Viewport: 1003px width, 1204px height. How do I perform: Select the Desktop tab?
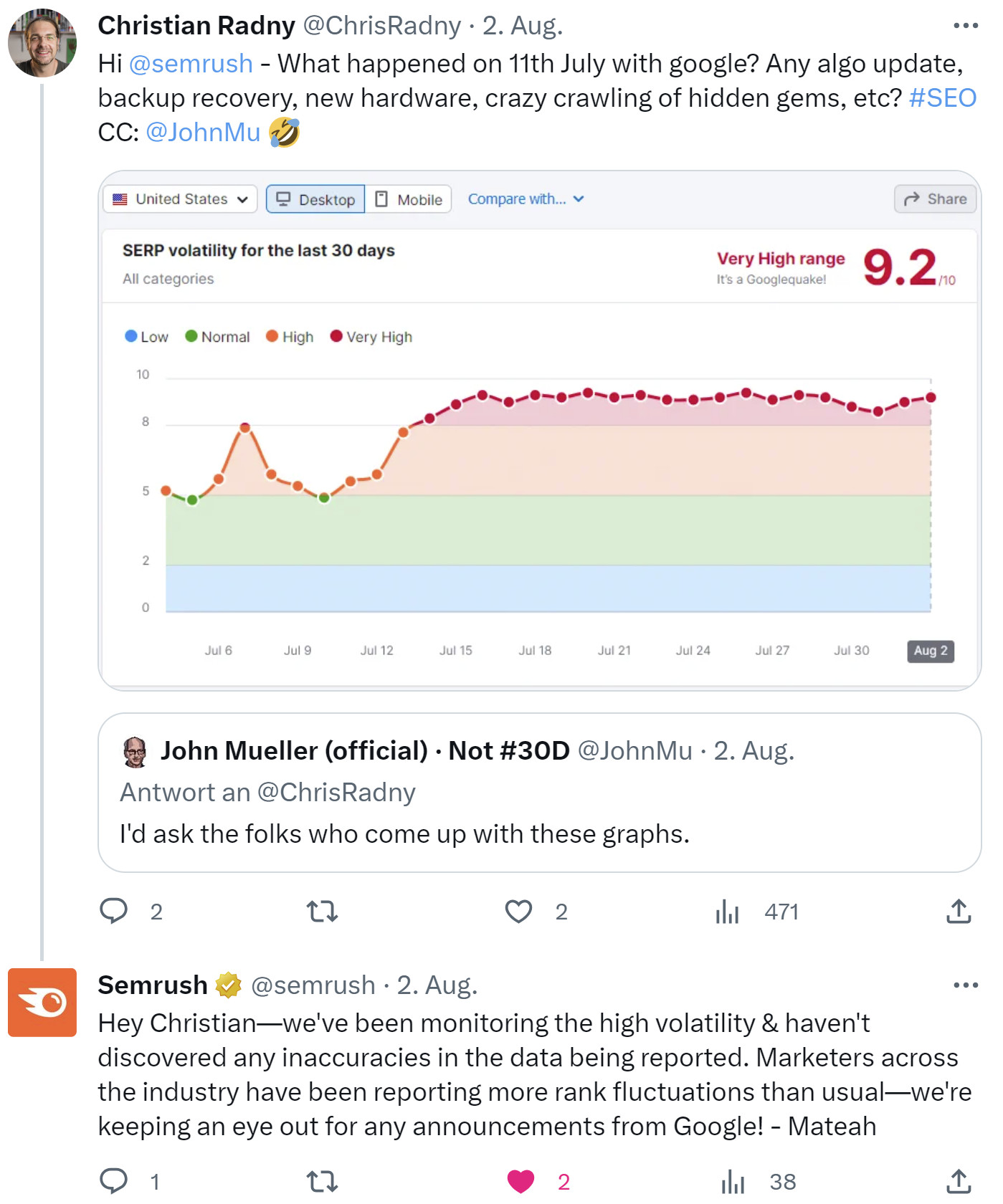point(315,199)
